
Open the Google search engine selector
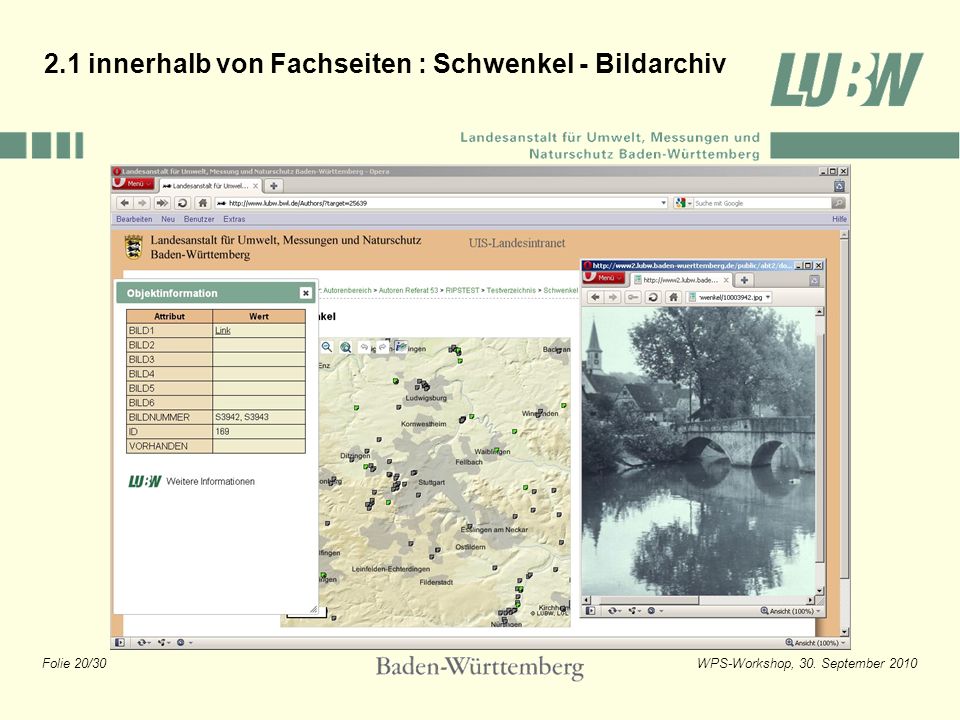pyautogui.click(x=682, y=203)
